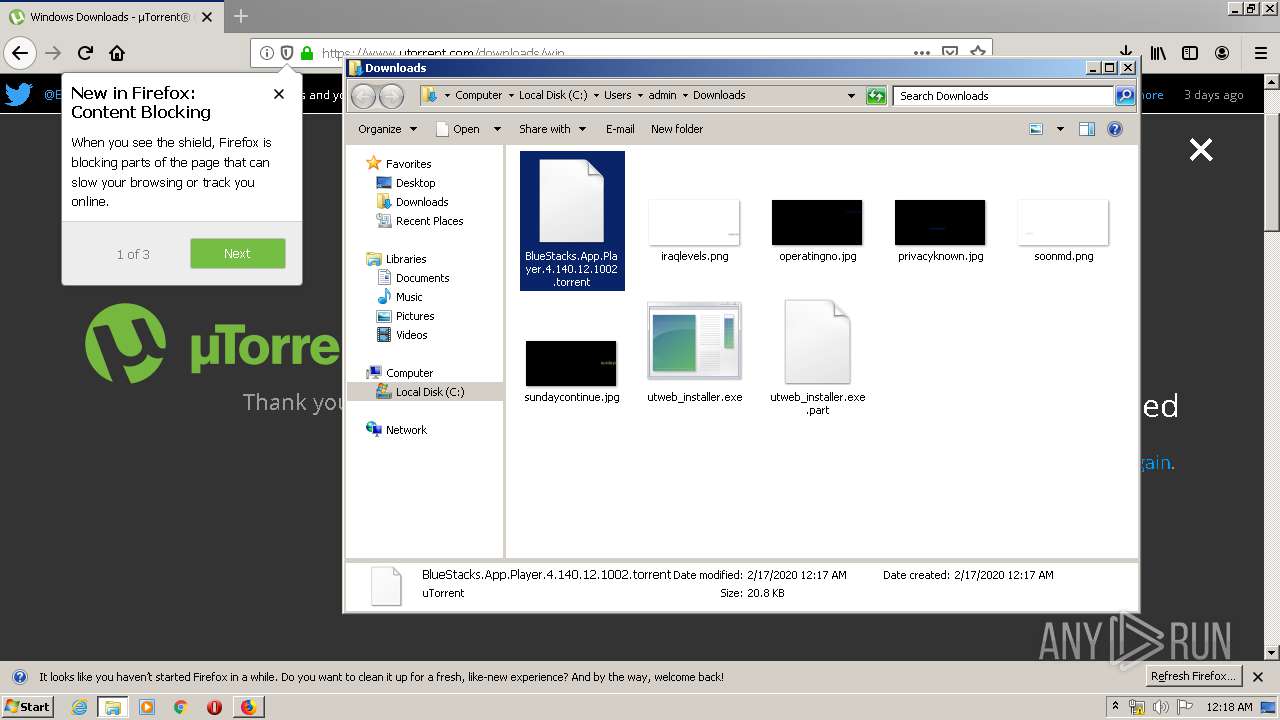Refresh the Downloads folder address
This screenshot has height=720, width=1280.
[x=876, y=96]
